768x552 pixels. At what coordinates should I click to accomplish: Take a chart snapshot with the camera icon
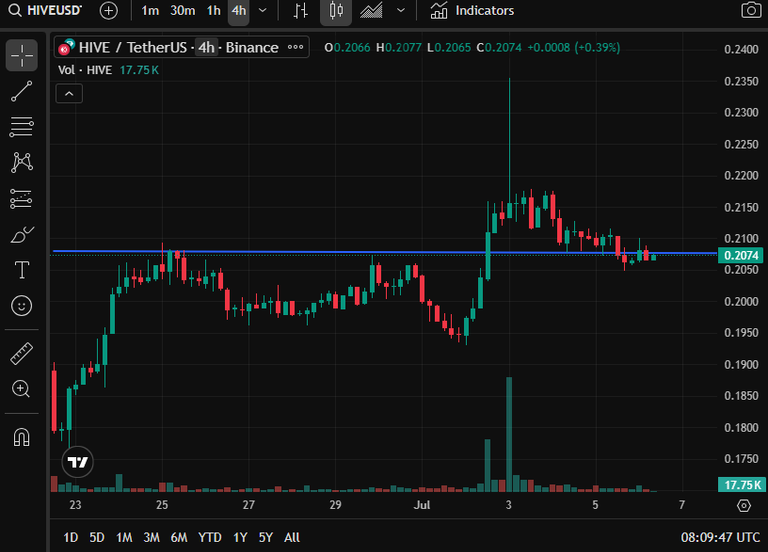pyautogui.click(x=750, y=10)
